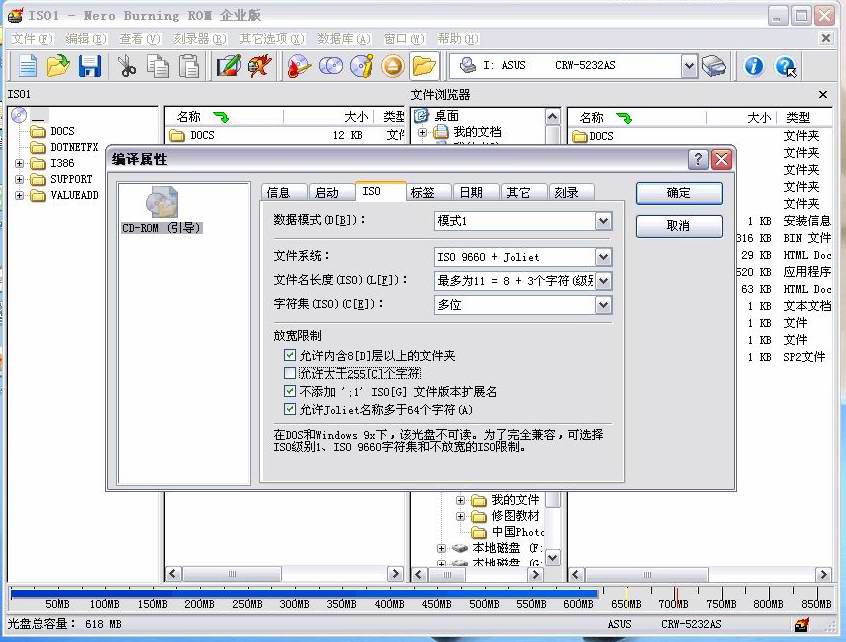Screen dimensions: 846x642
Task: Click the Cut scissors icon
Action: pyautogui.click(x=127, y=66)
